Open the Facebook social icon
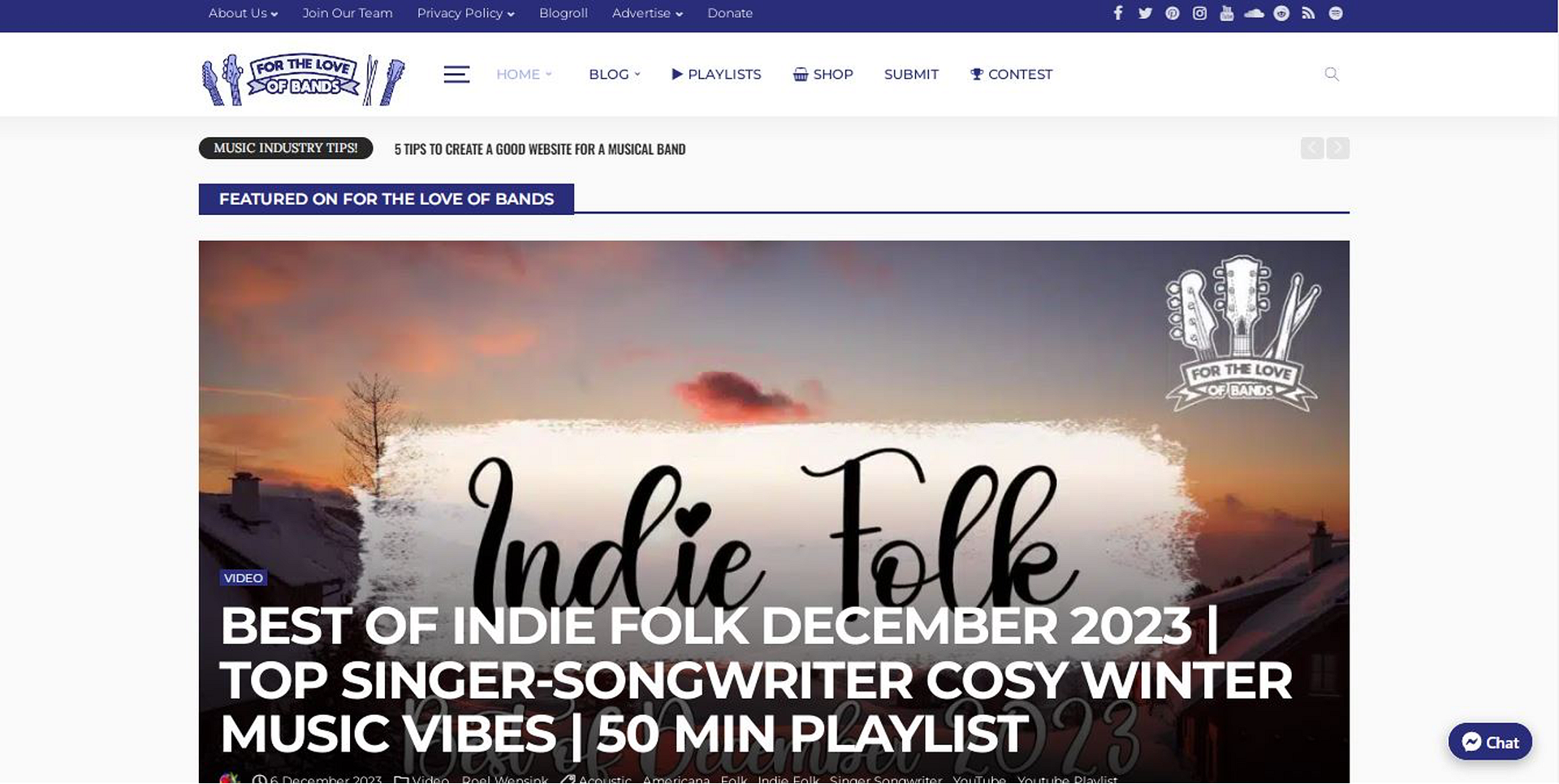Viewport: 1559px width, 784px height. 1118,13
